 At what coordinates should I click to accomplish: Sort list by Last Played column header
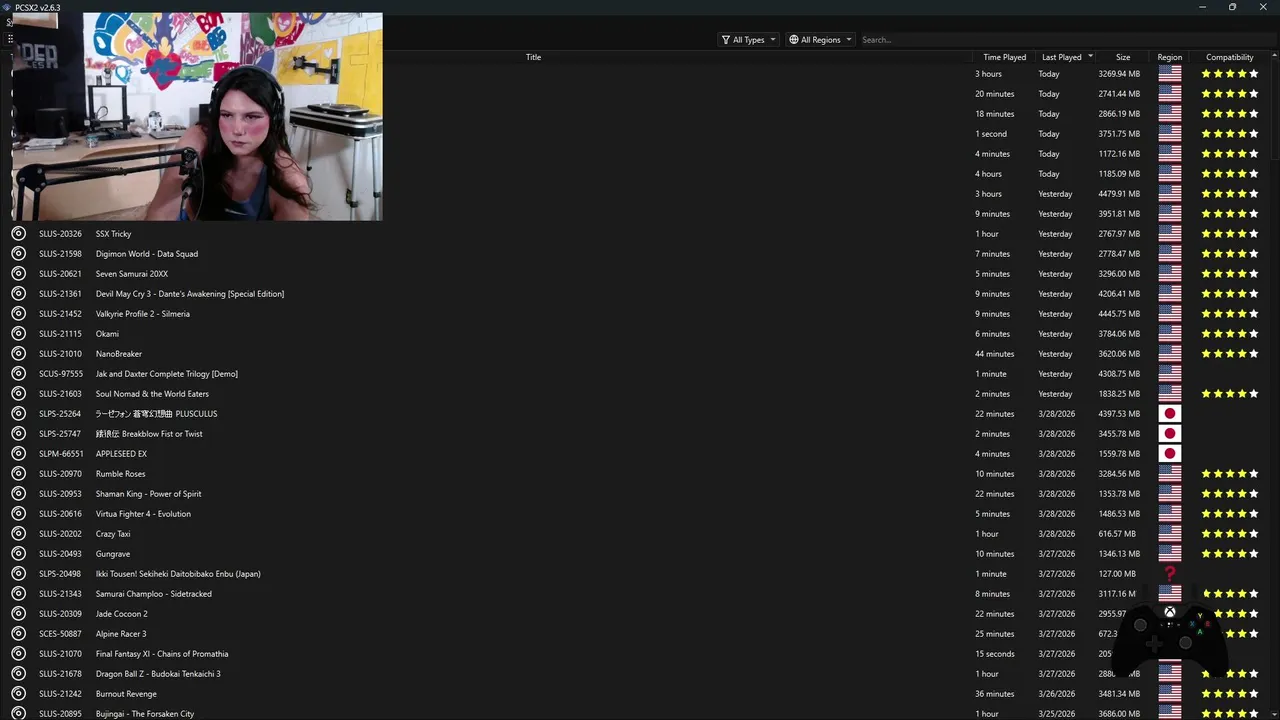(x=1062, y=57)
